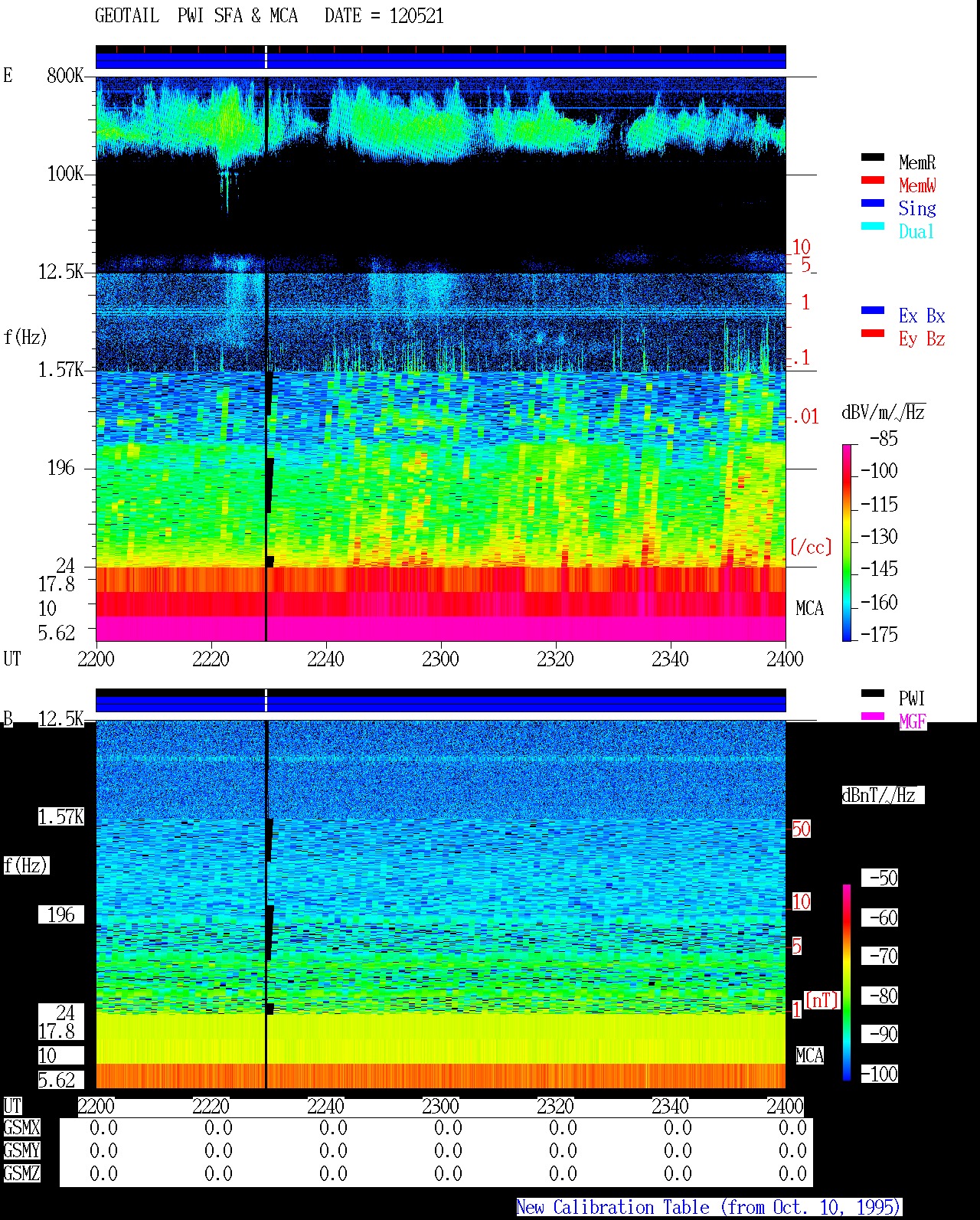The image size is (980, 1220).
Task: Click the -130 color scale value
Action: pos(879,536)
